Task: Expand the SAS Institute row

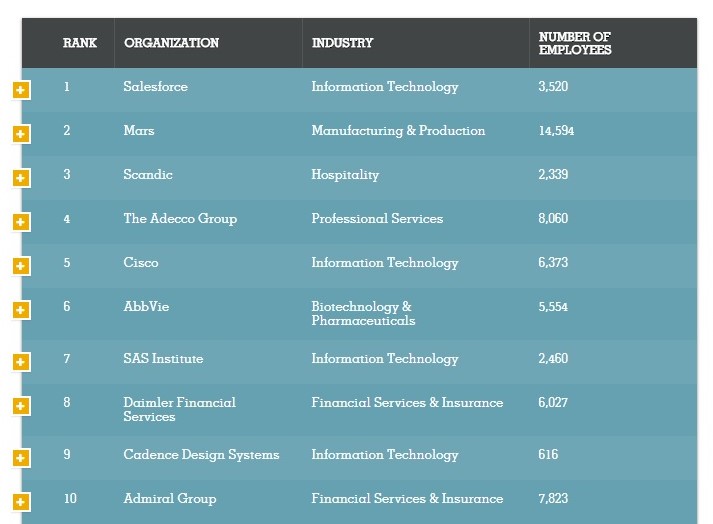Action: pos(20,362)
